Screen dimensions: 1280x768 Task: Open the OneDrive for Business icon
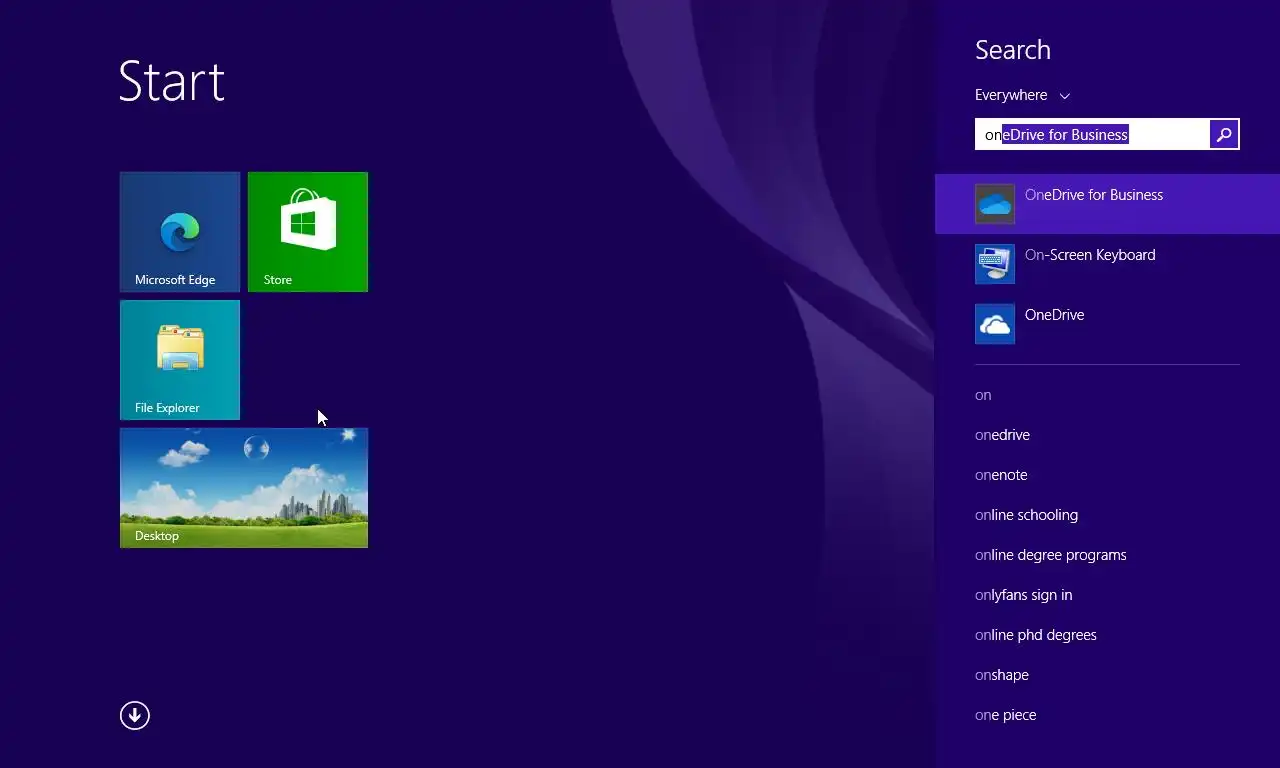pos(995,204)
